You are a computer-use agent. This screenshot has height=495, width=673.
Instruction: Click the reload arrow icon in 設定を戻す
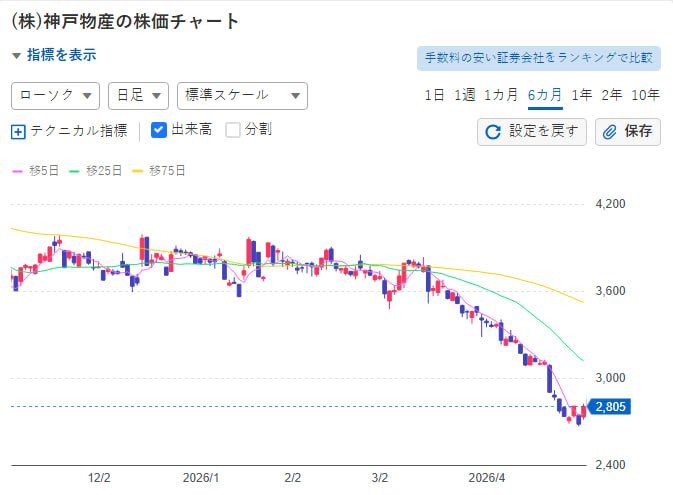pyautogui.click(x=493, y=132)
